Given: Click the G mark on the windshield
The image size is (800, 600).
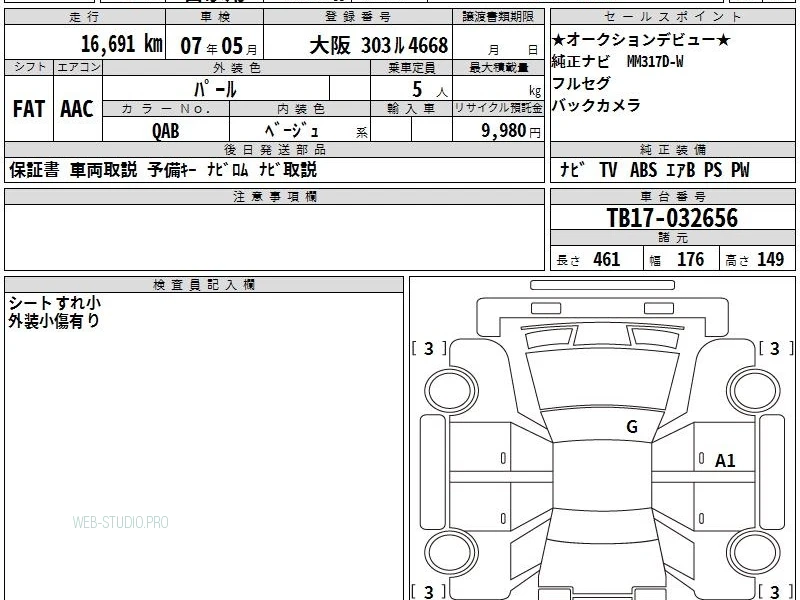Looking at the screenshot, I should pyautogui.click(x=632, y=427).
